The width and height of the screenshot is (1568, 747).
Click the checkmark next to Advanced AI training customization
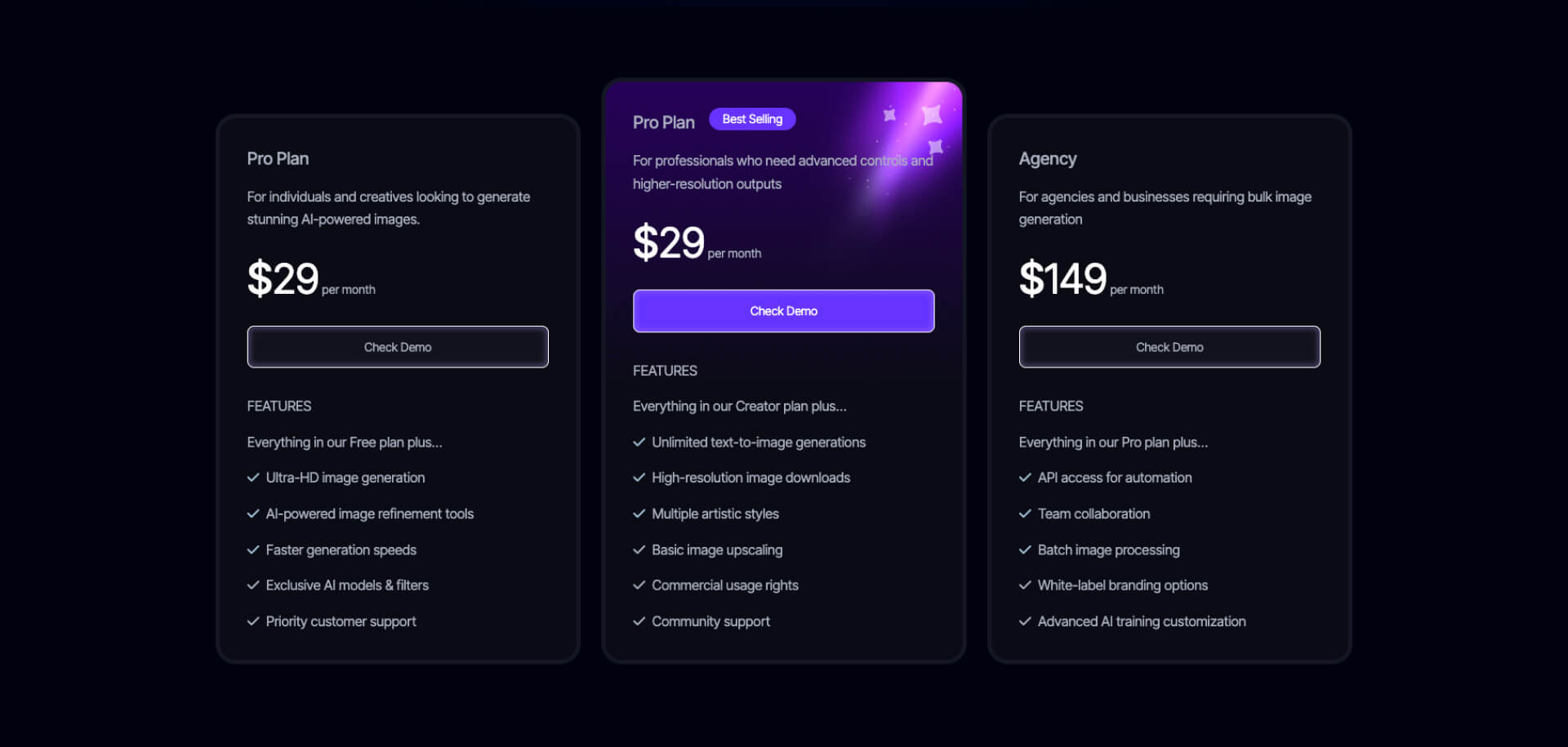pos(1025,621)
